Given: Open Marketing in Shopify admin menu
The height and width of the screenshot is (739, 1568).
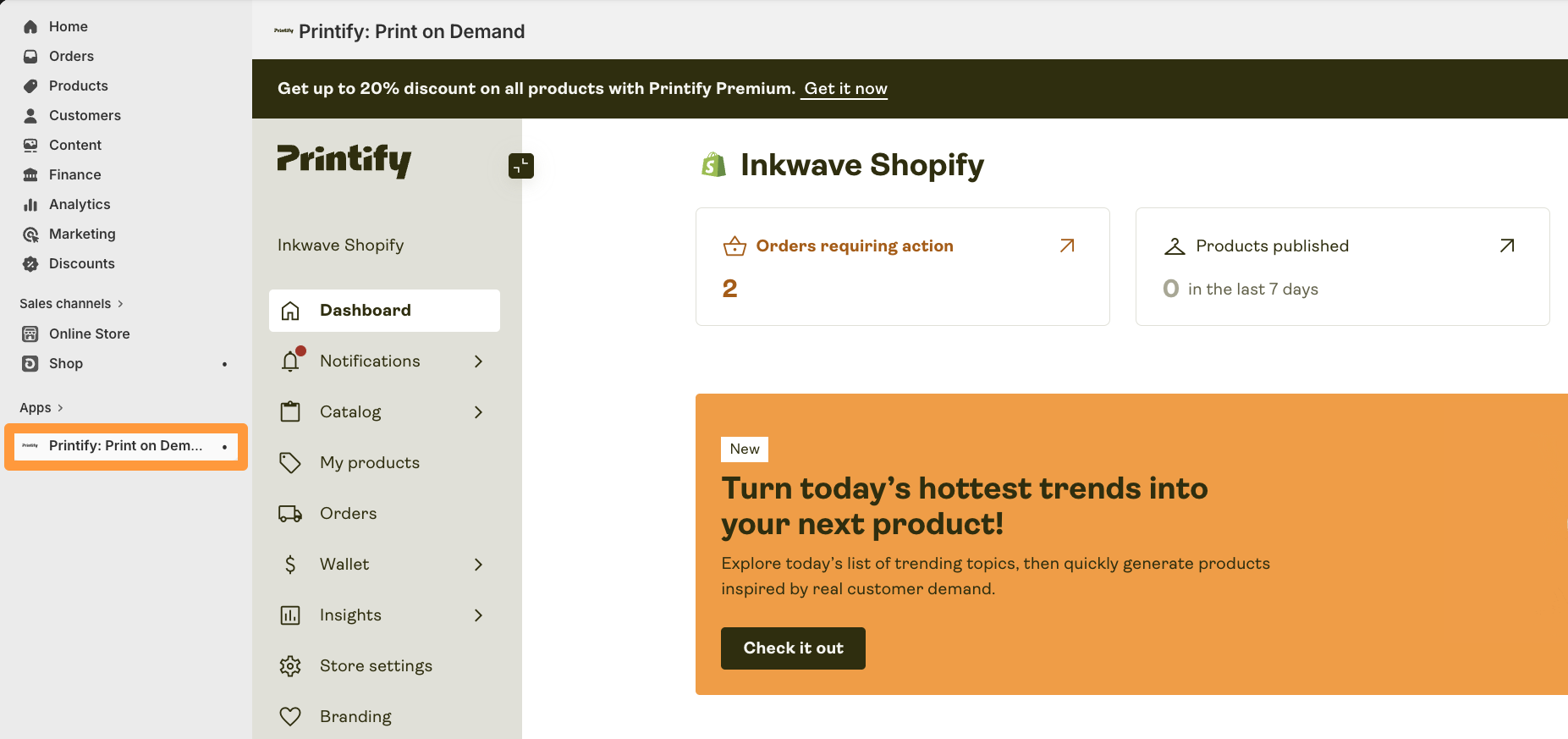Looking at the screenshot, I should pos(82,234).
